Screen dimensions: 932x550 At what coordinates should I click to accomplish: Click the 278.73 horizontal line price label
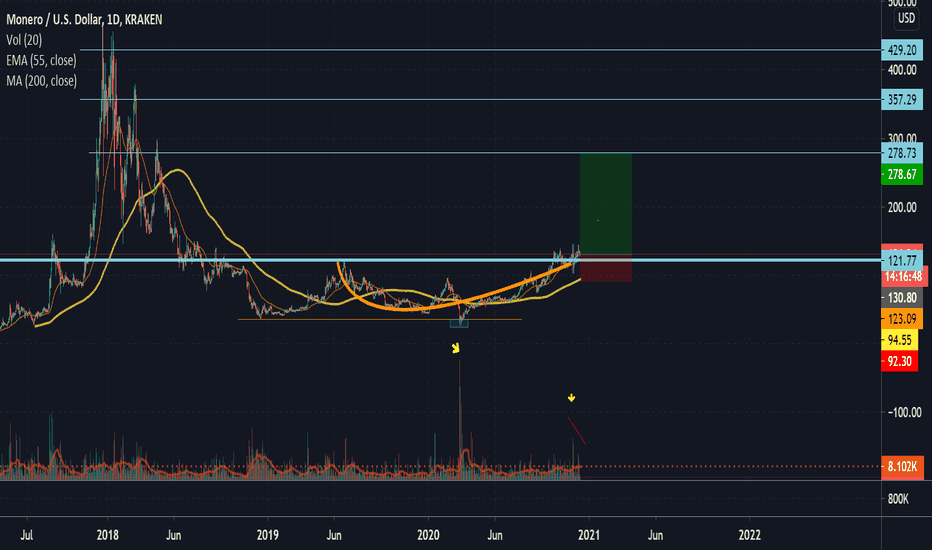(902, 153)
